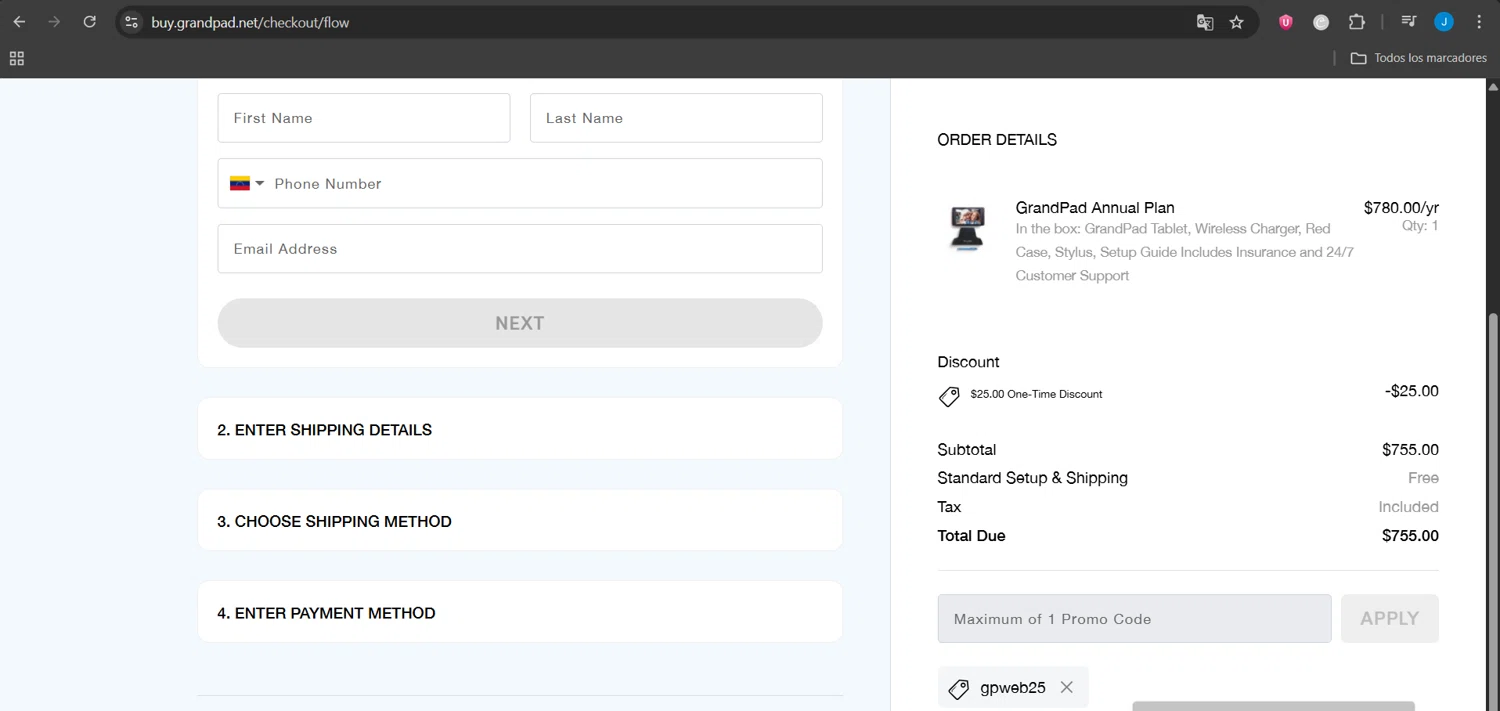
Task: Open the media control icon
Action: coord(1408,22)
